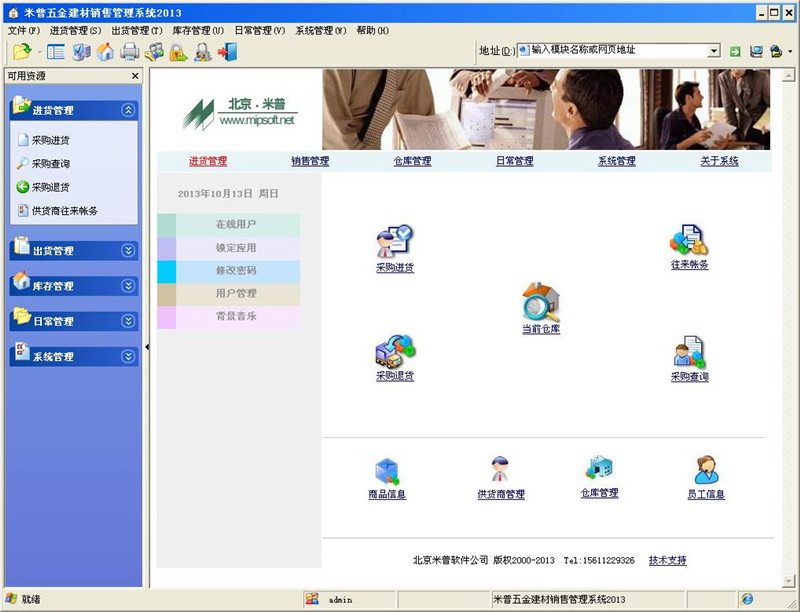Switch to 日常管理 page tab
800x612 pixels.
point(515,161)
